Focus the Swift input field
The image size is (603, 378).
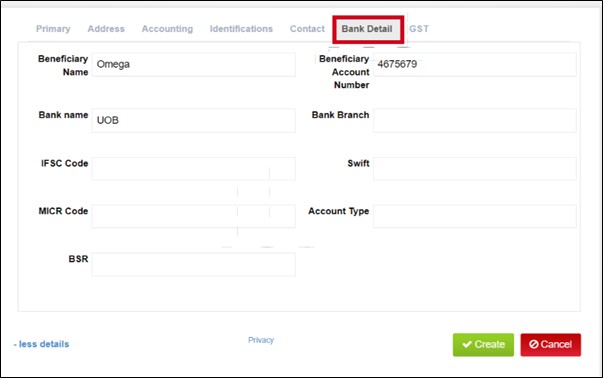(x=475, y=168)
